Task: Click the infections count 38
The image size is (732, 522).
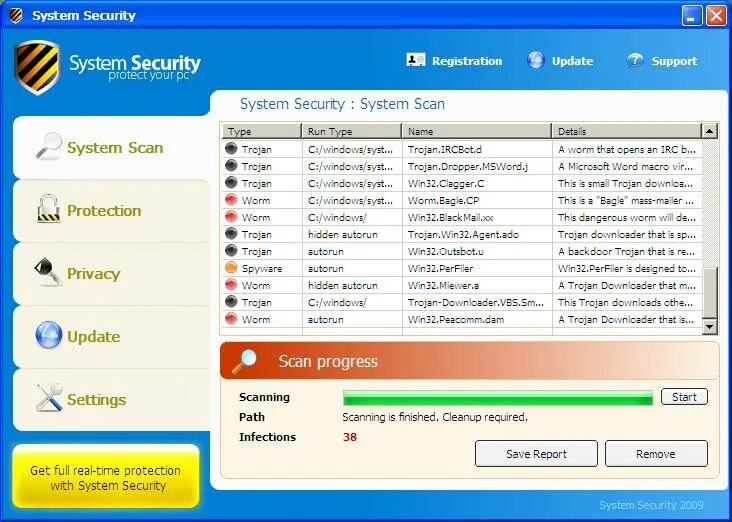Action: [350, 437]
